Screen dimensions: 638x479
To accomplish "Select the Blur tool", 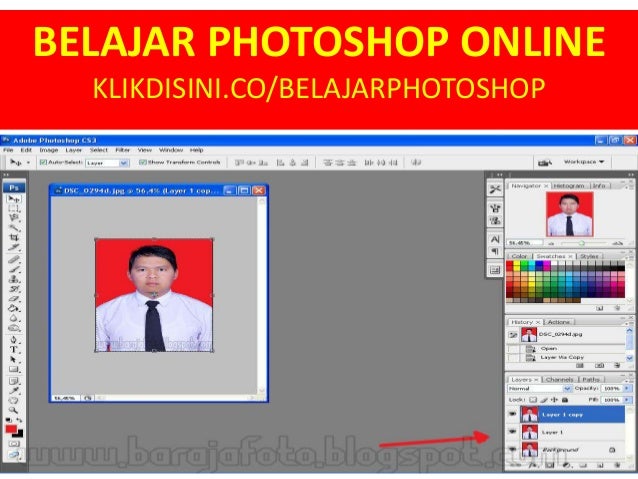I will click(14, 318).
